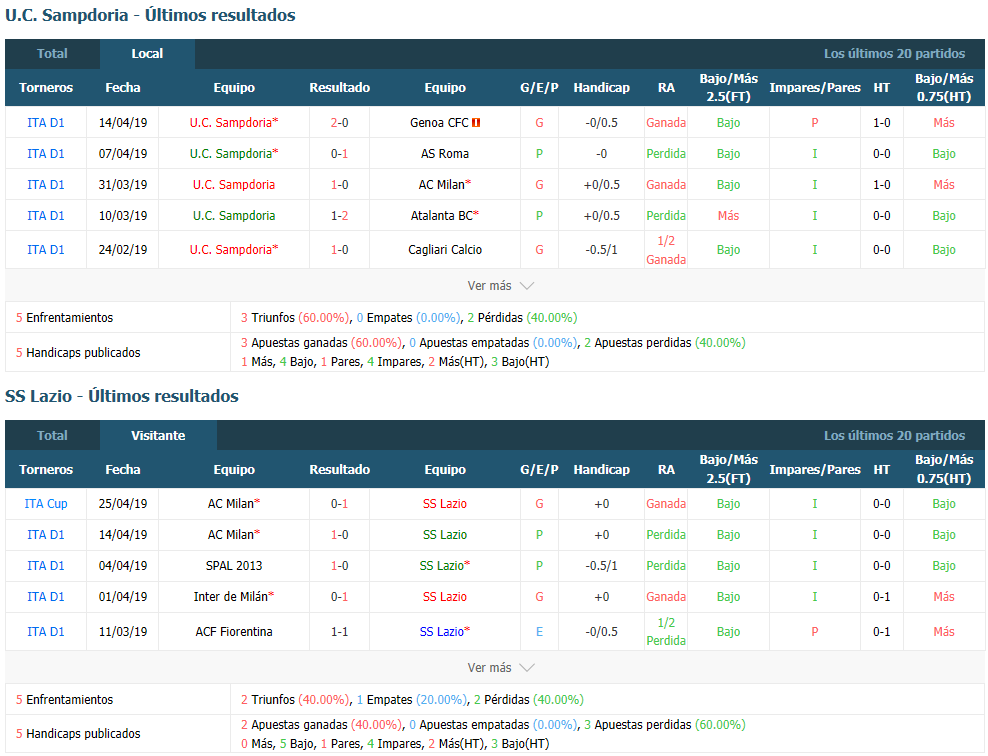Click SS Lazio in the 11/03/19 row
The width and height of the screenshot is (988, 756).
click(442, 631)
